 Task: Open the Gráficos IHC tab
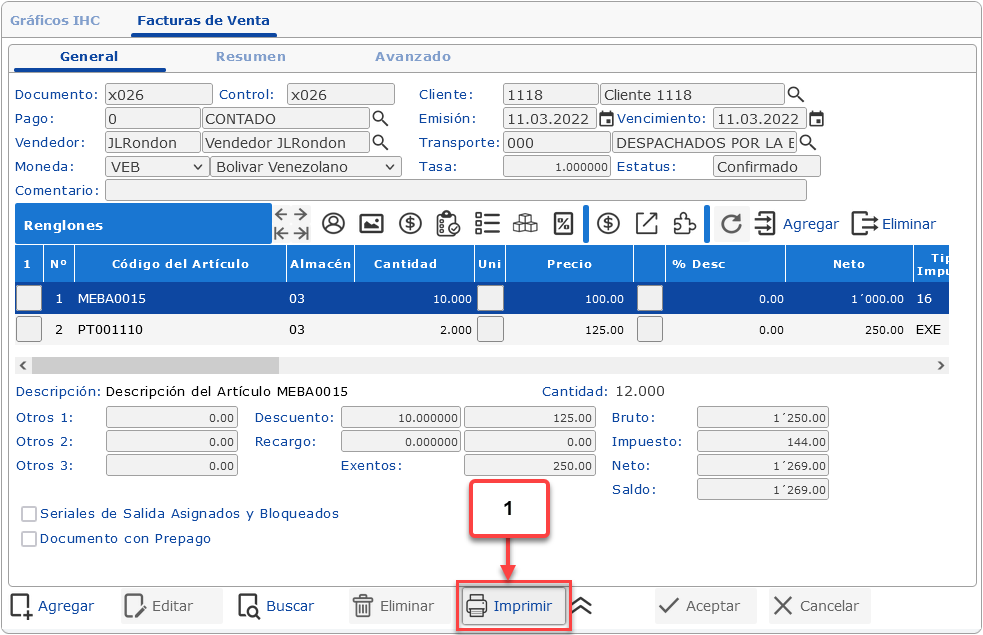click(56, 20)
